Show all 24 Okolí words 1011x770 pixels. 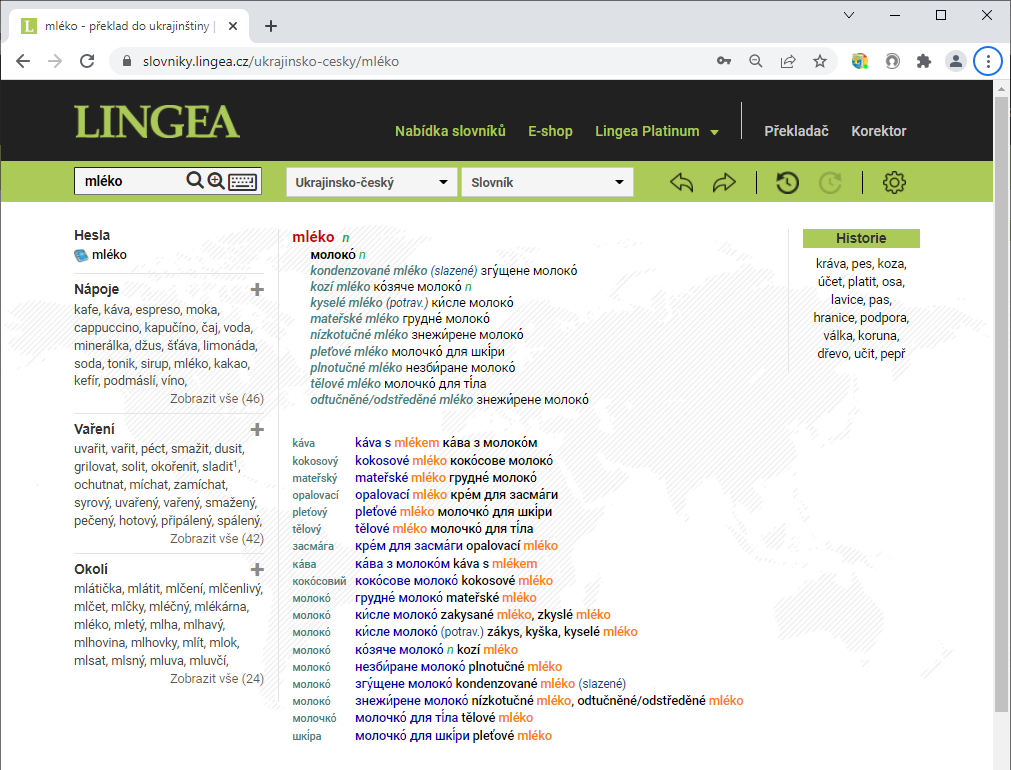[217, 678]
